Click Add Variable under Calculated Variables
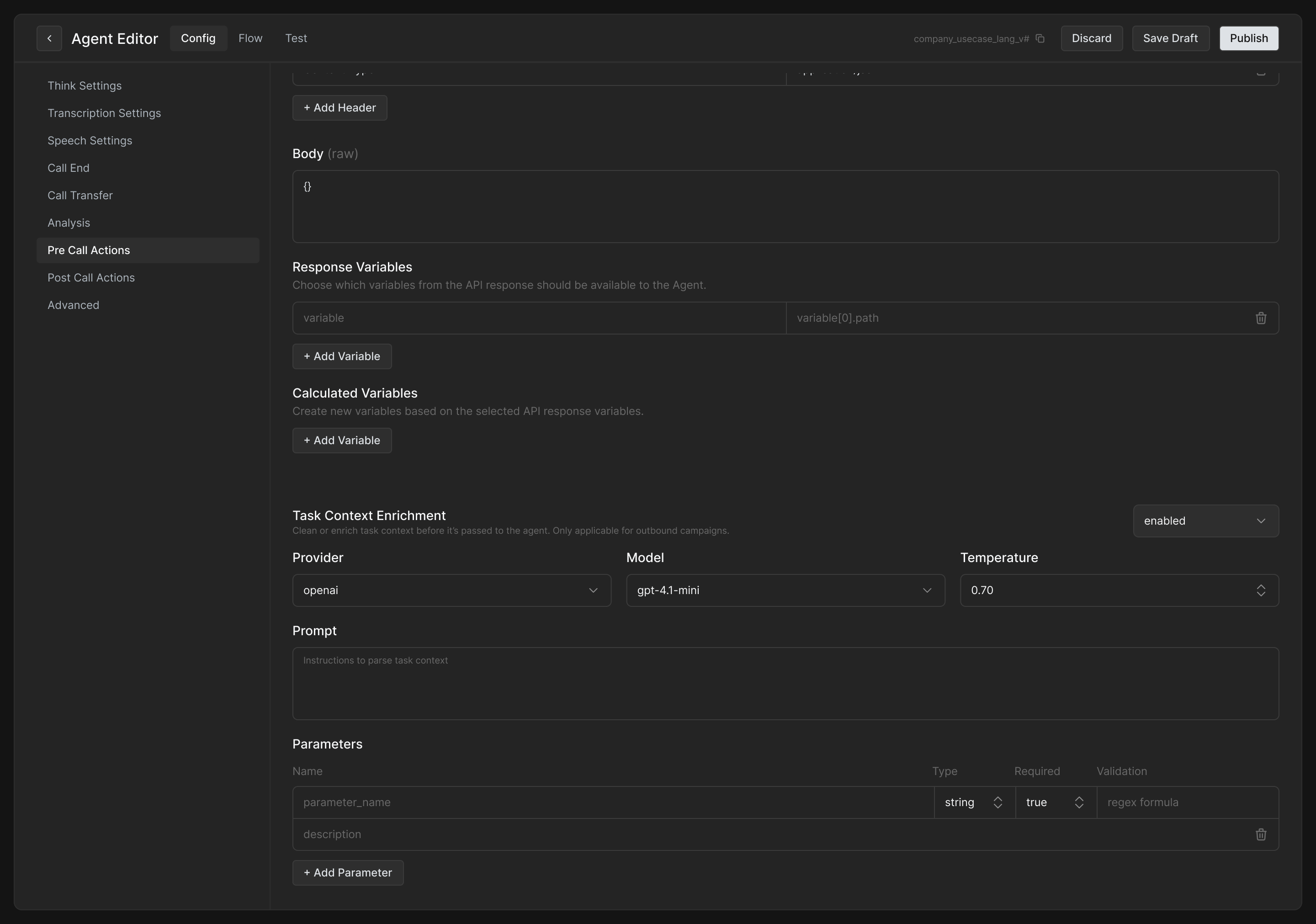 pos(342,440)
